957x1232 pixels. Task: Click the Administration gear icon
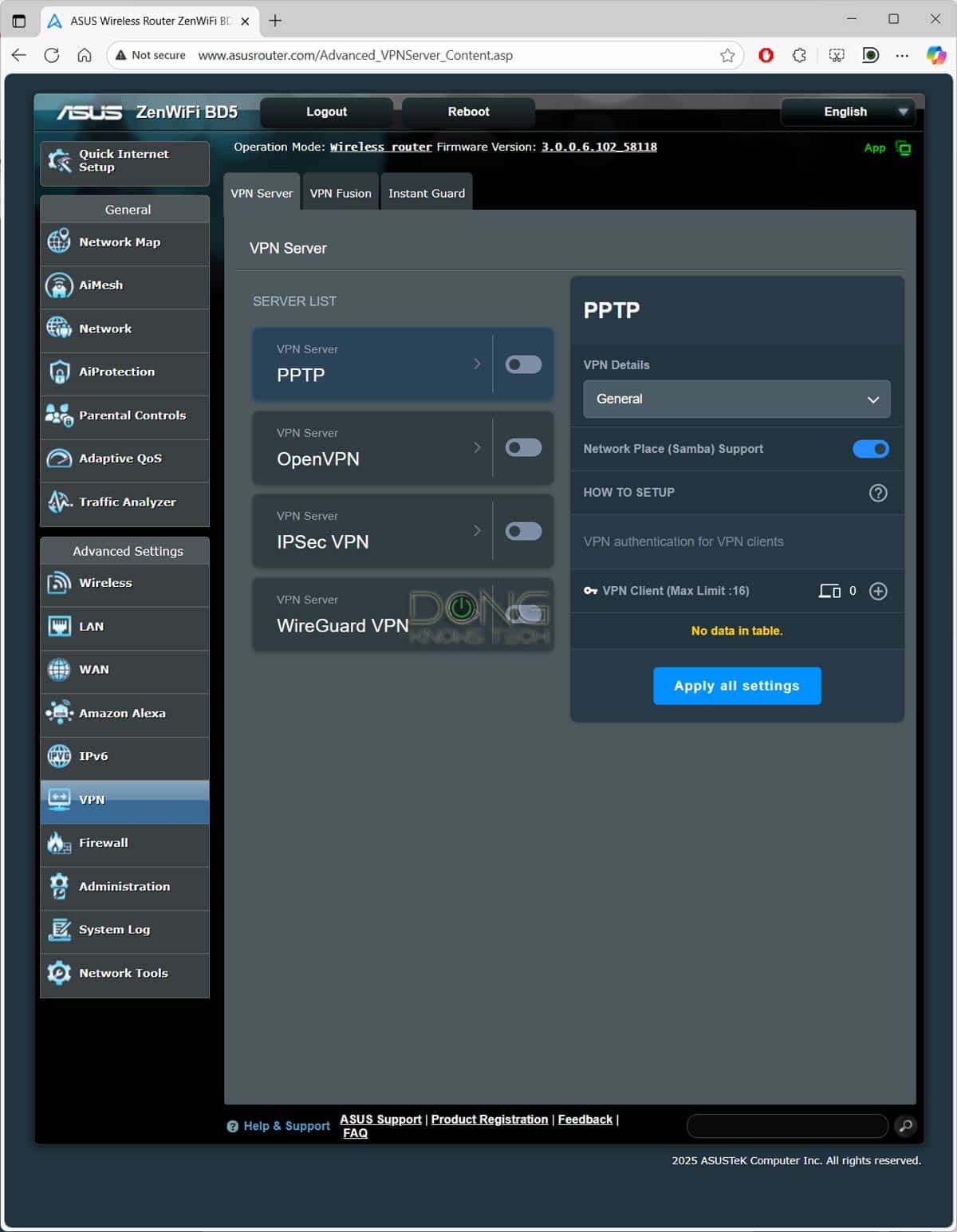point(59,886)
